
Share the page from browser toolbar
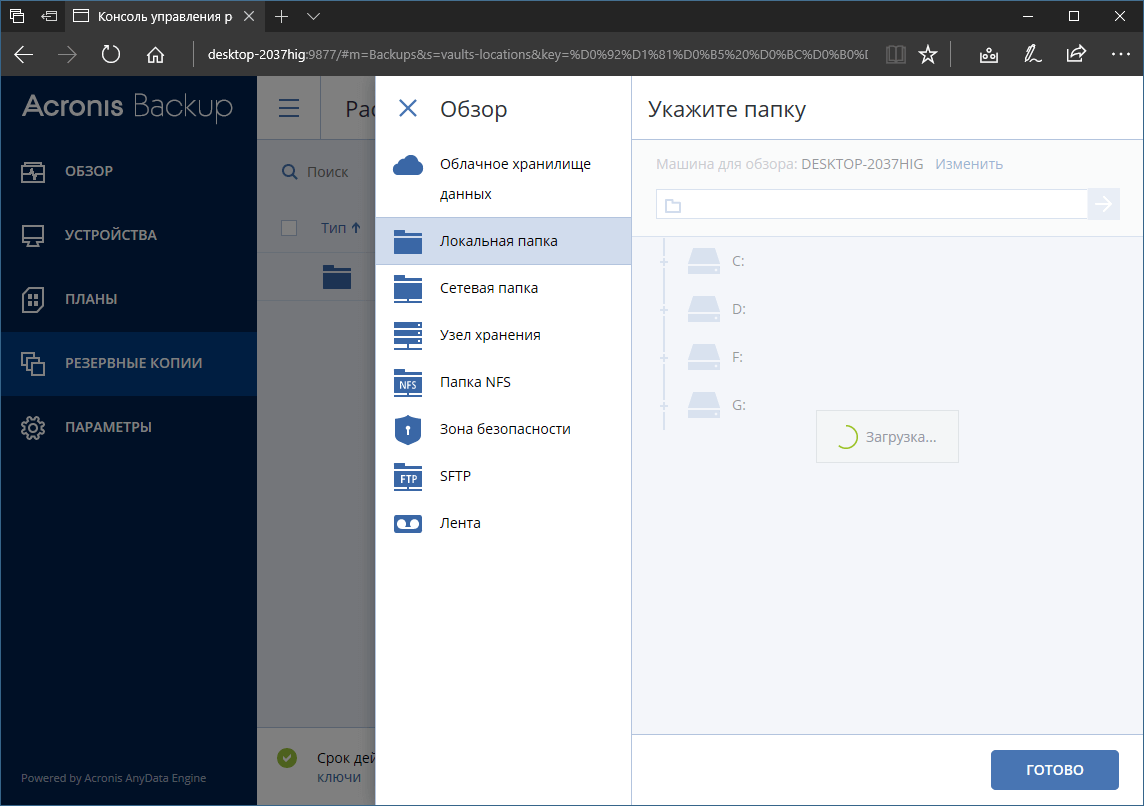[1076, 55]
